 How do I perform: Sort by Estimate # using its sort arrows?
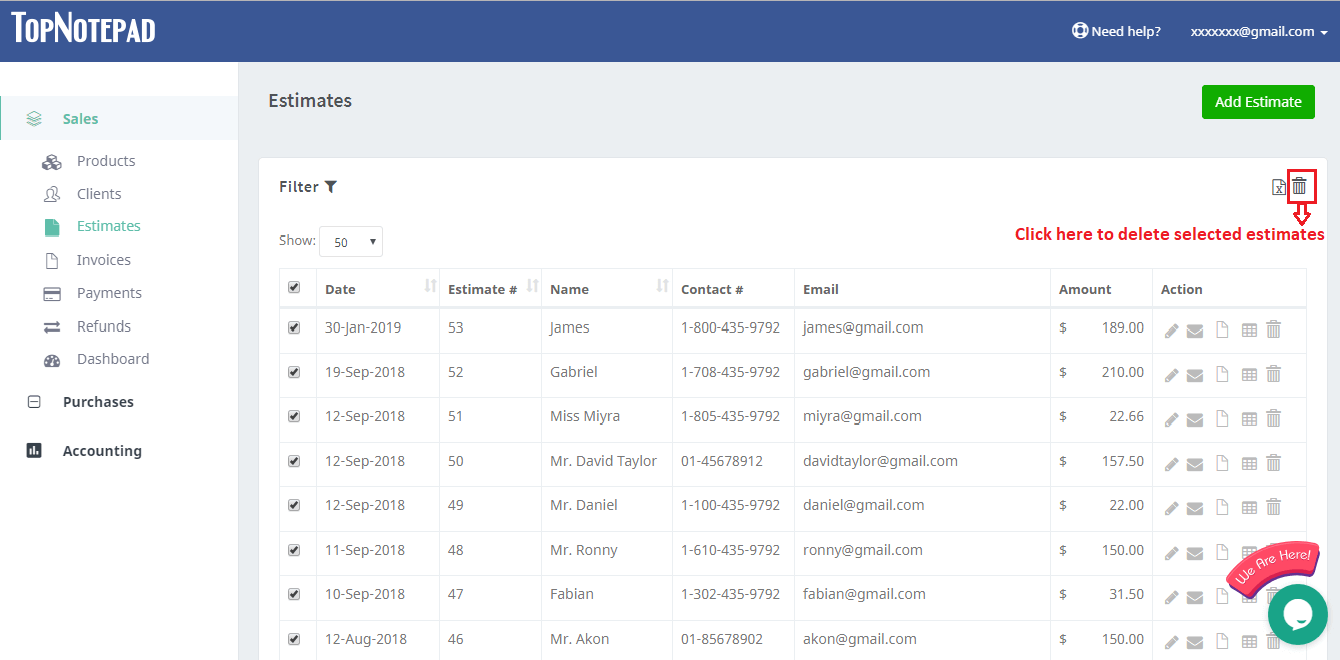point(532,287)
